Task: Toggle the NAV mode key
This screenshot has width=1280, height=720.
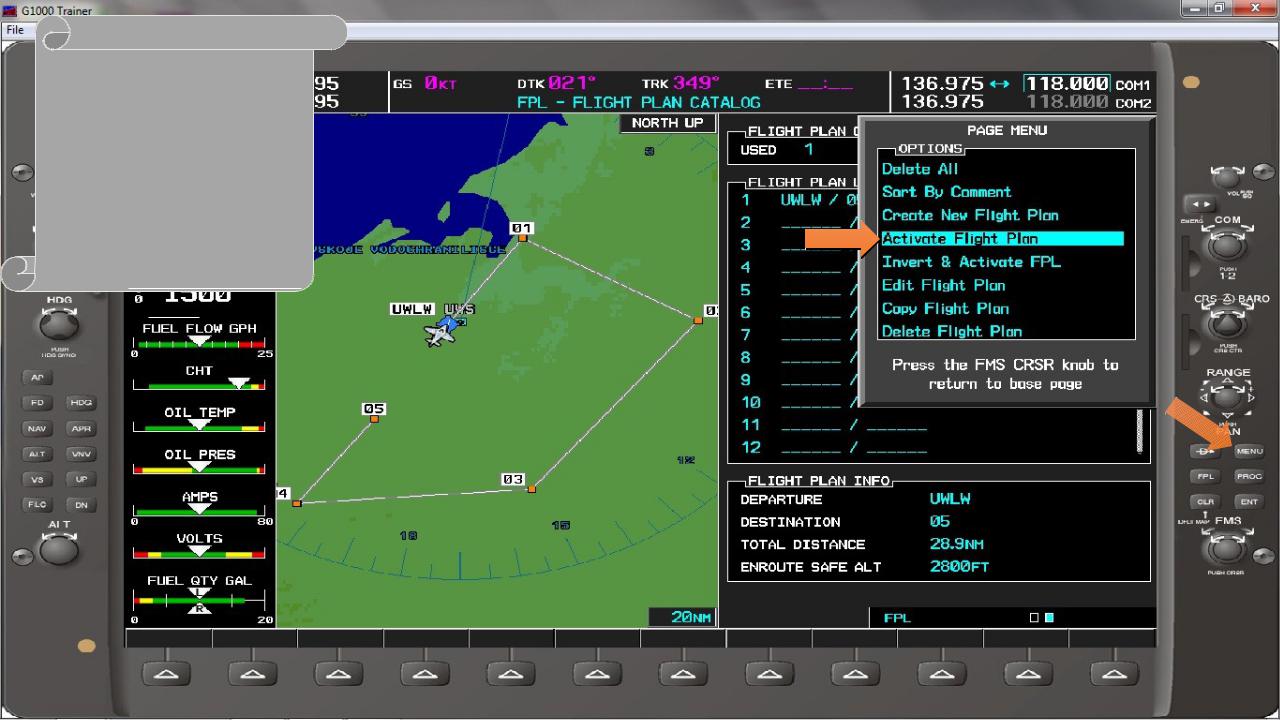Action: click(36, 428)
